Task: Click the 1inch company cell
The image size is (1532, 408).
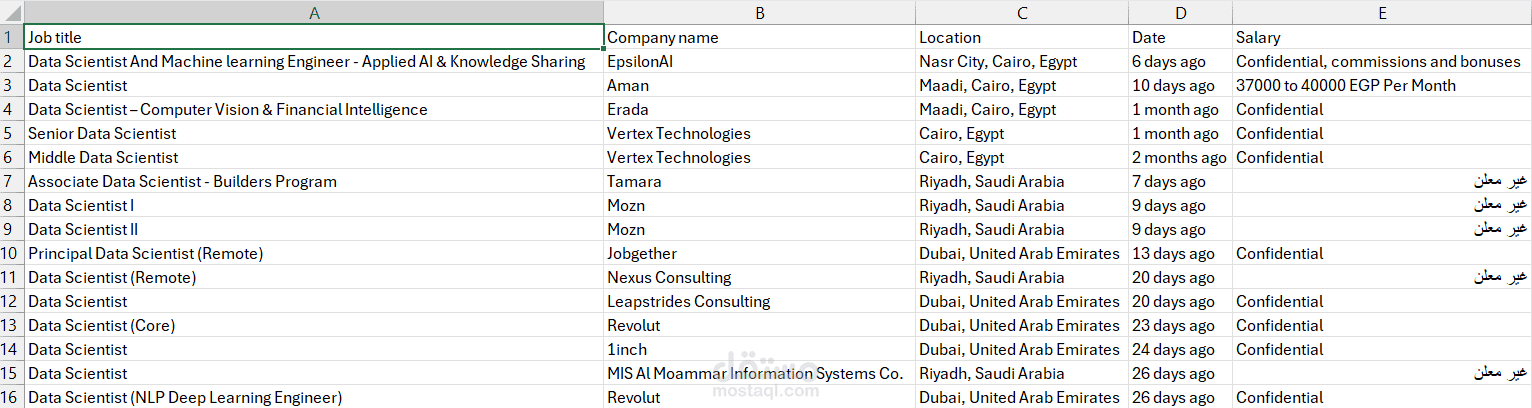Action: click(x=760, y=349)
